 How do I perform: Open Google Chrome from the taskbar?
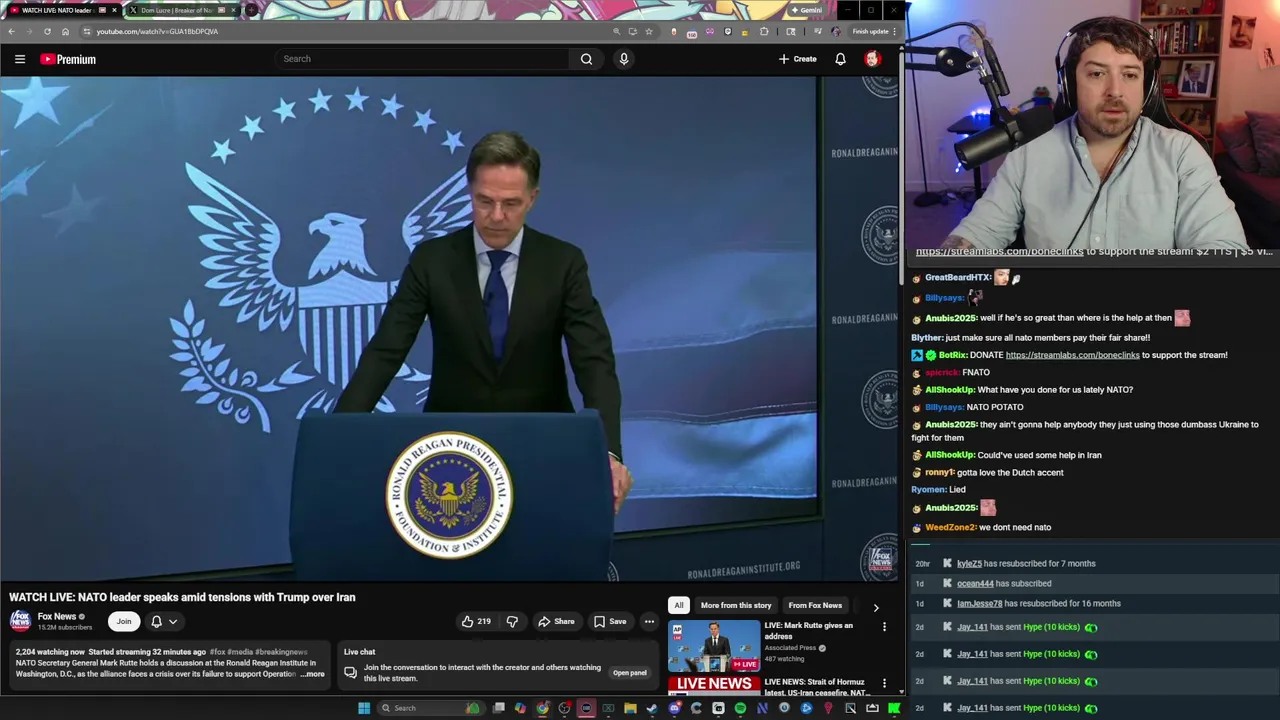(543, 708)
